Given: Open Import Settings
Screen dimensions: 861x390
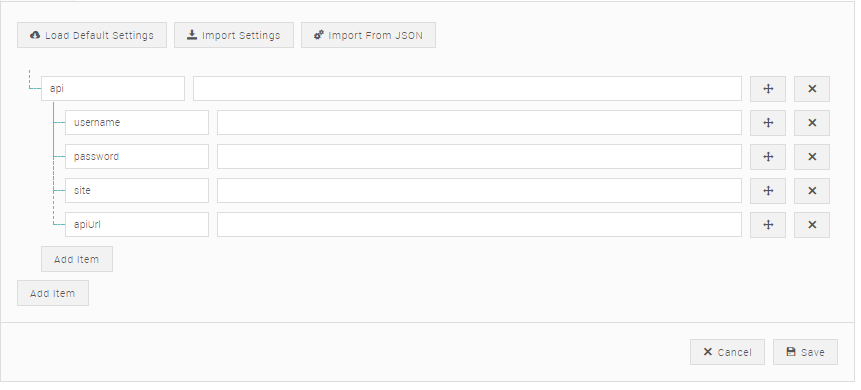Looking at the screenshot, I should tap(234, 35).
